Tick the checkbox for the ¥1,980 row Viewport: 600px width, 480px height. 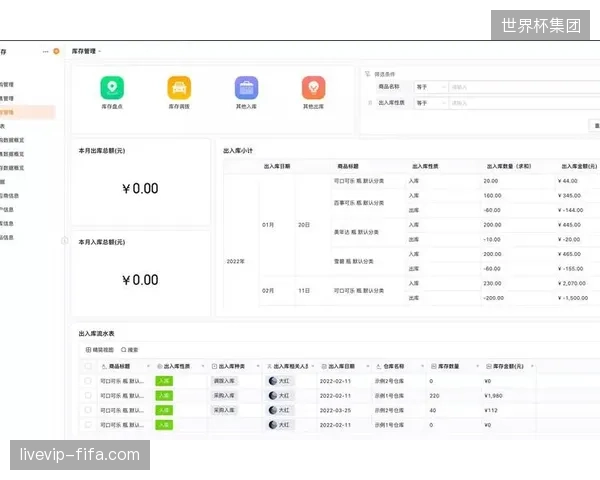point(88,395)
